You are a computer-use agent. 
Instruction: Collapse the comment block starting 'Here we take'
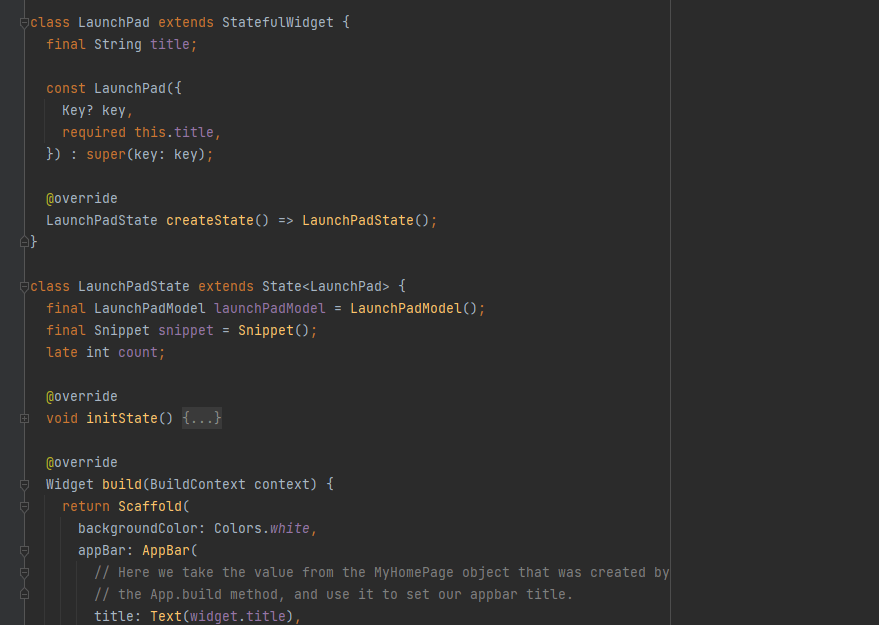(24, 572)
